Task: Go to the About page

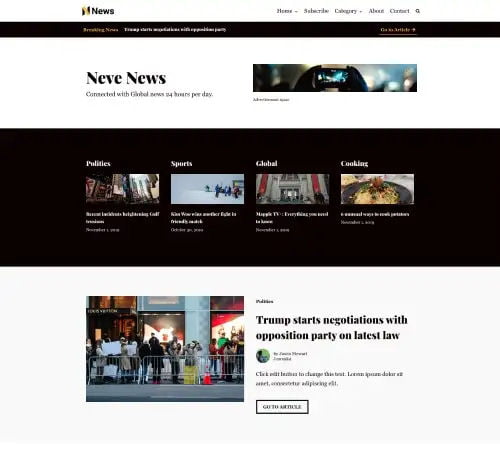Action: [x=376, y=11]
